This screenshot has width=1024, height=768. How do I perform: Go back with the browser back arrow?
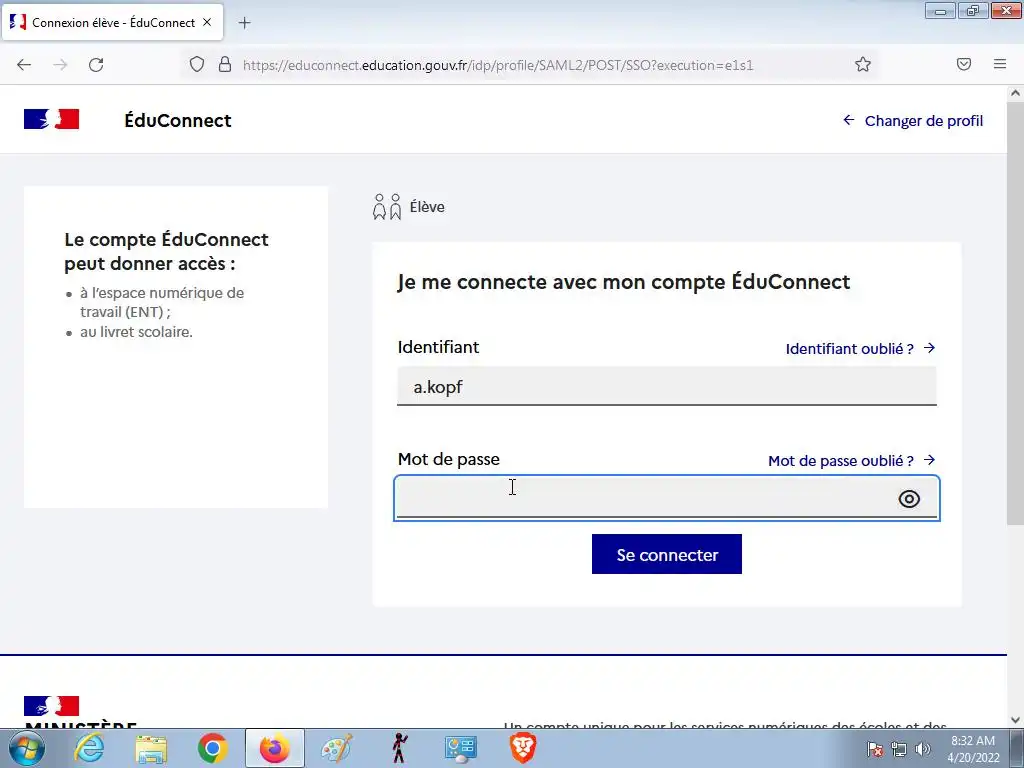pyautogui.click(x=24, y=65)
